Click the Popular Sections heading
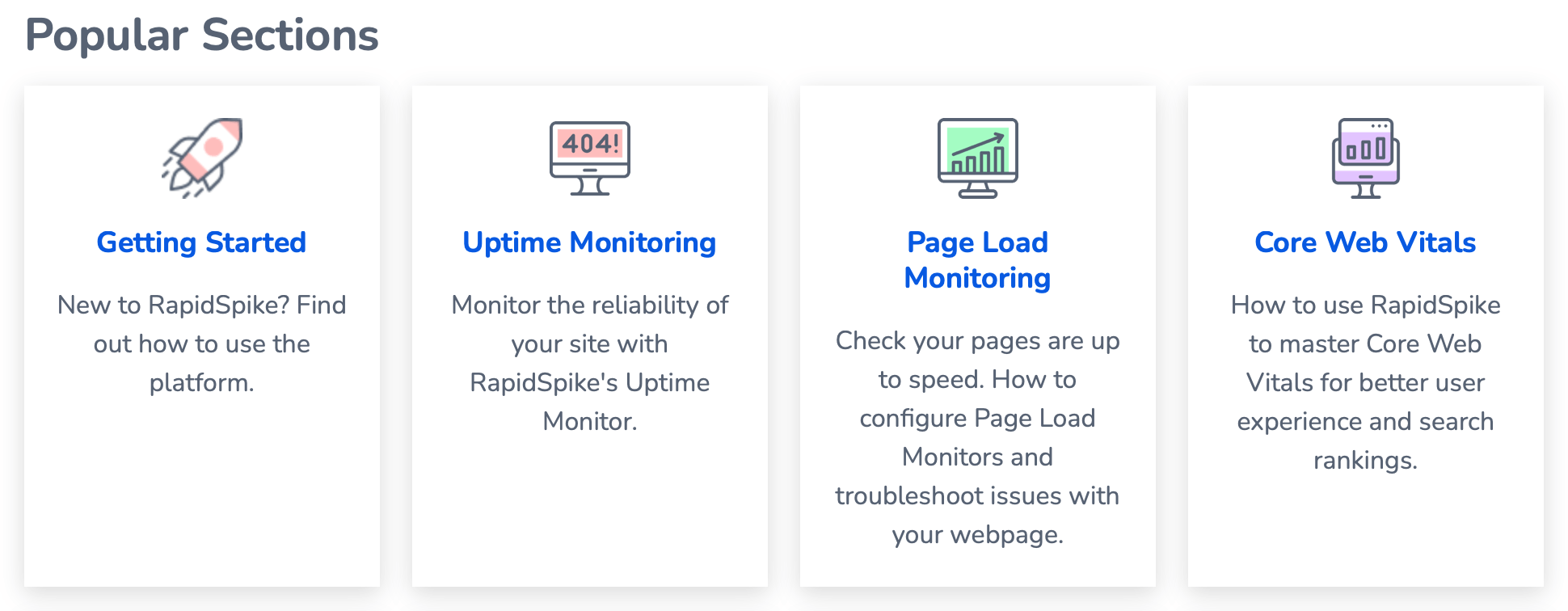Screen dimensions: 1568x611 [202, 36]
